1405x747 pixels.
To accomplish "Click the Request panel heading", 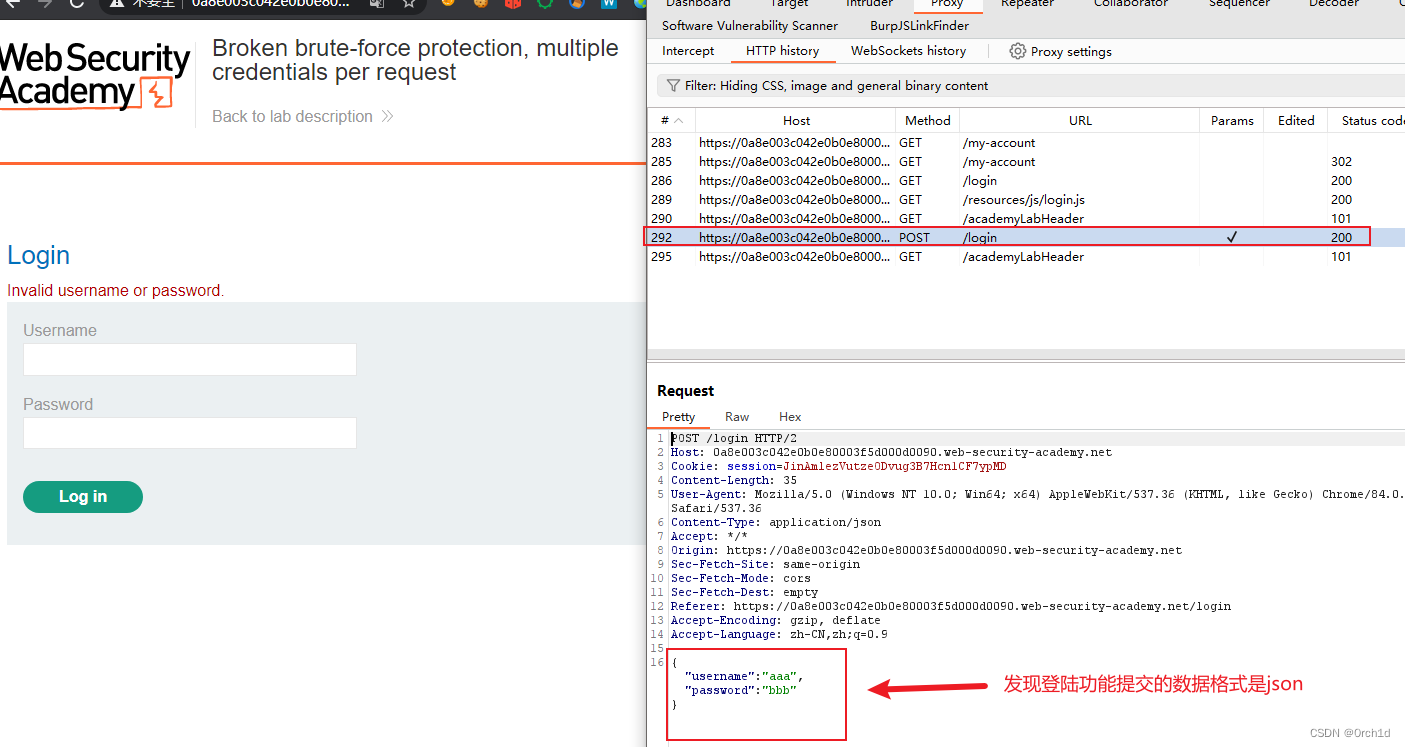I will [x=686, y=391].
